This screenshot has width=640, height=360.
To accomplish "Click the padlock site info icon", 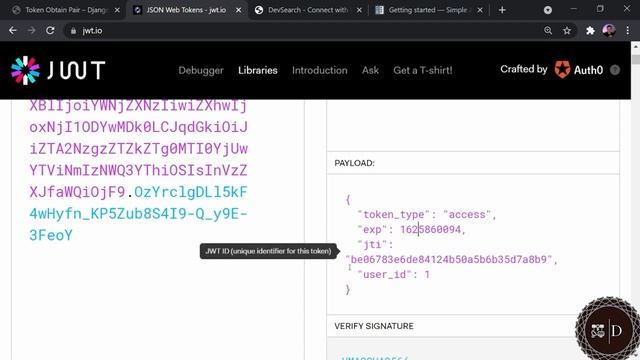I will click(x=73, y=31).
